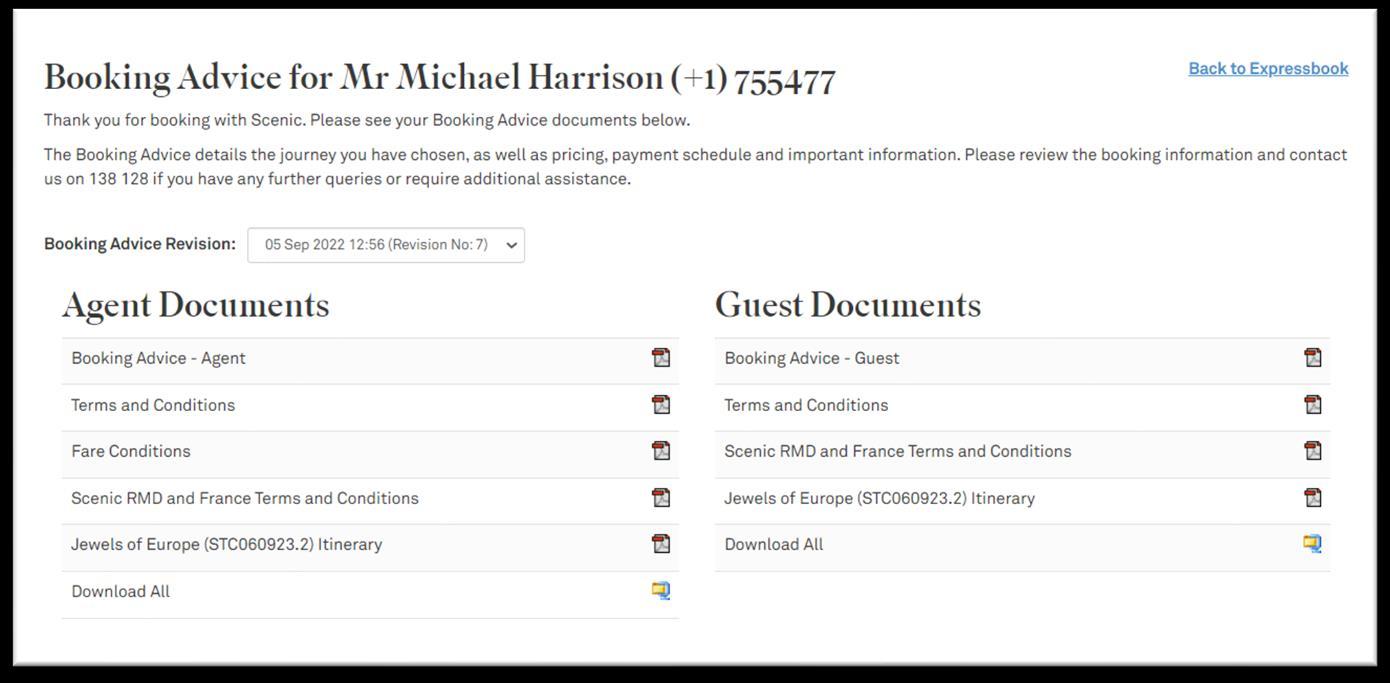Screen dimensions: 1390x683
Task: Open Fare Conditions PDF icon
Action: click(661, 451)
